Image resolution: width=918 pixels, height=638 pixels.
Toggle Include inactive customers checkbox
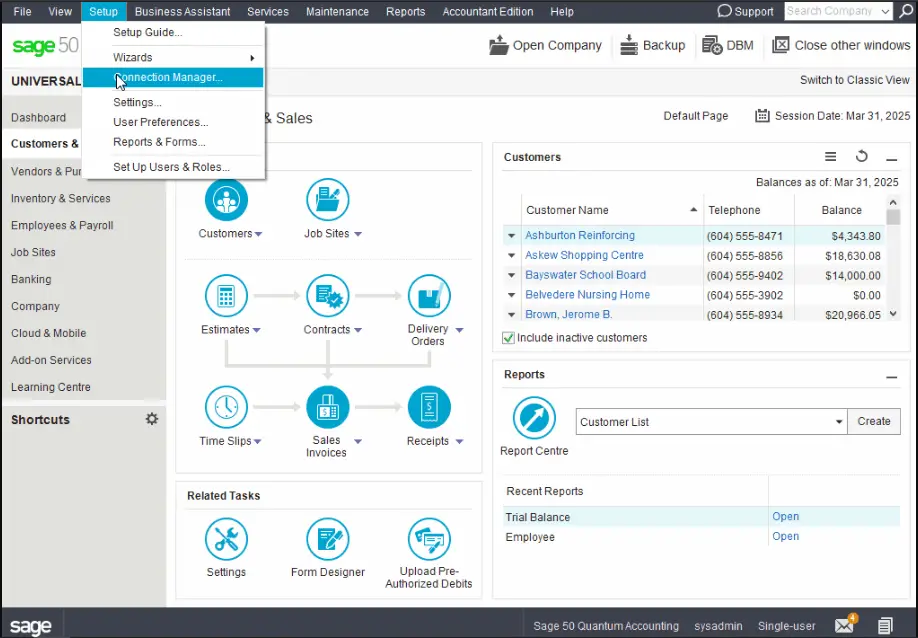tap(508, 338)
